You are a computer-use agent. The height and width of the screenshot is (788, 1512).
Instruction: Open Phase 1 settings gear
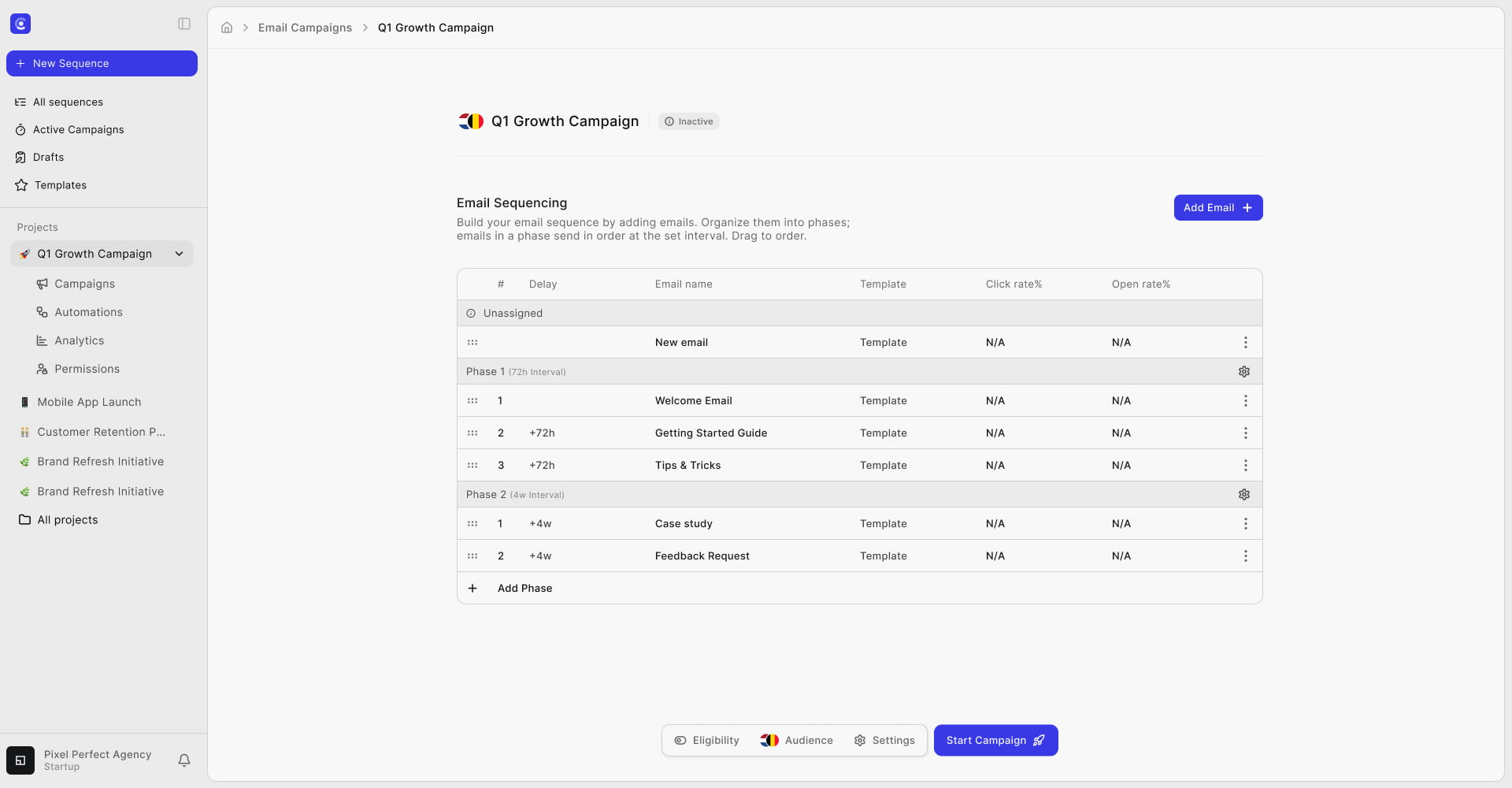1244,371
